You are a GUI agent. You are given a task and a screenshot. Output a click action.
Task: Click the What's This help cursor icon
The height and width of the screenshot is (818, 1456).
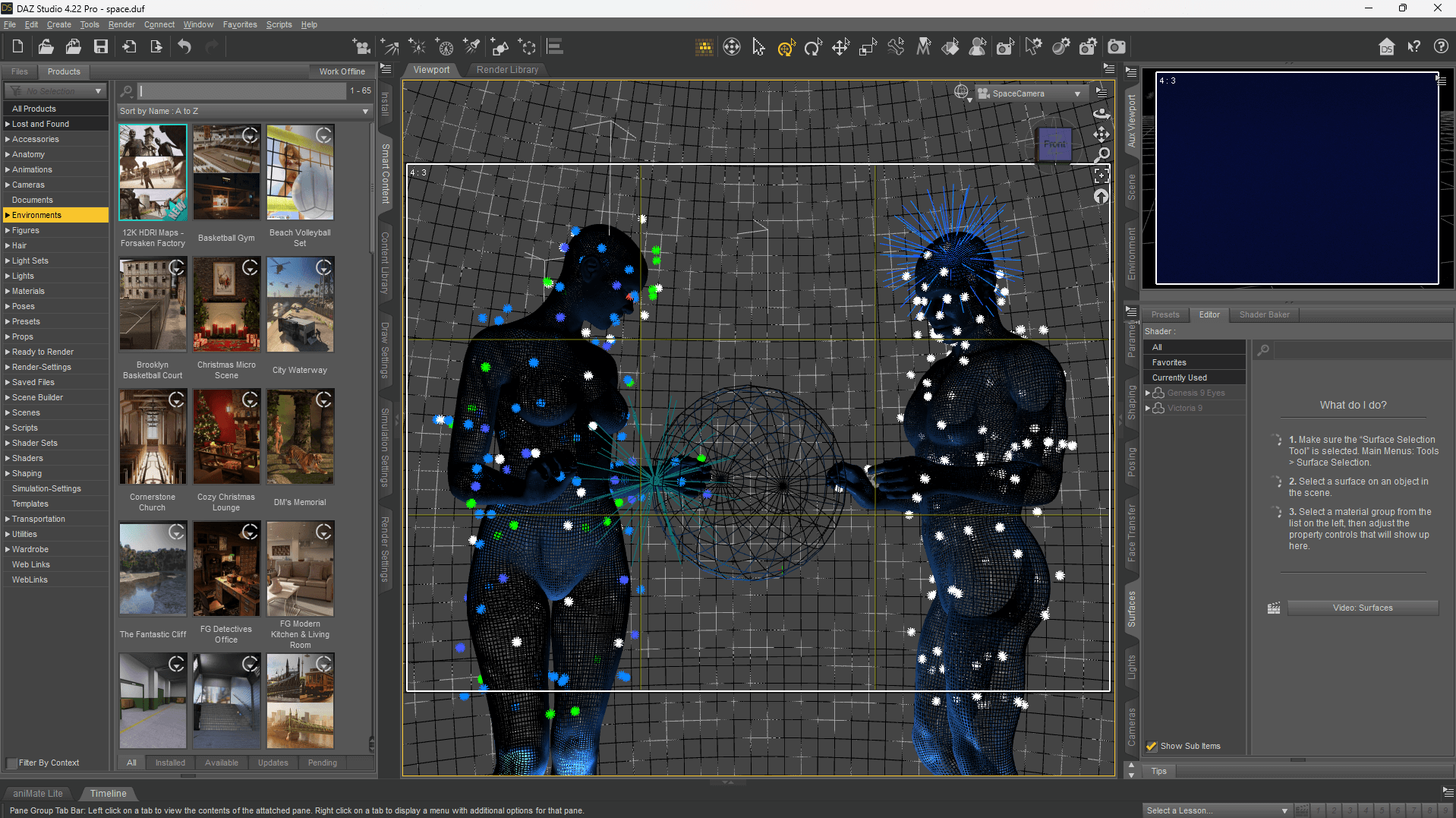pos(1413,47)
